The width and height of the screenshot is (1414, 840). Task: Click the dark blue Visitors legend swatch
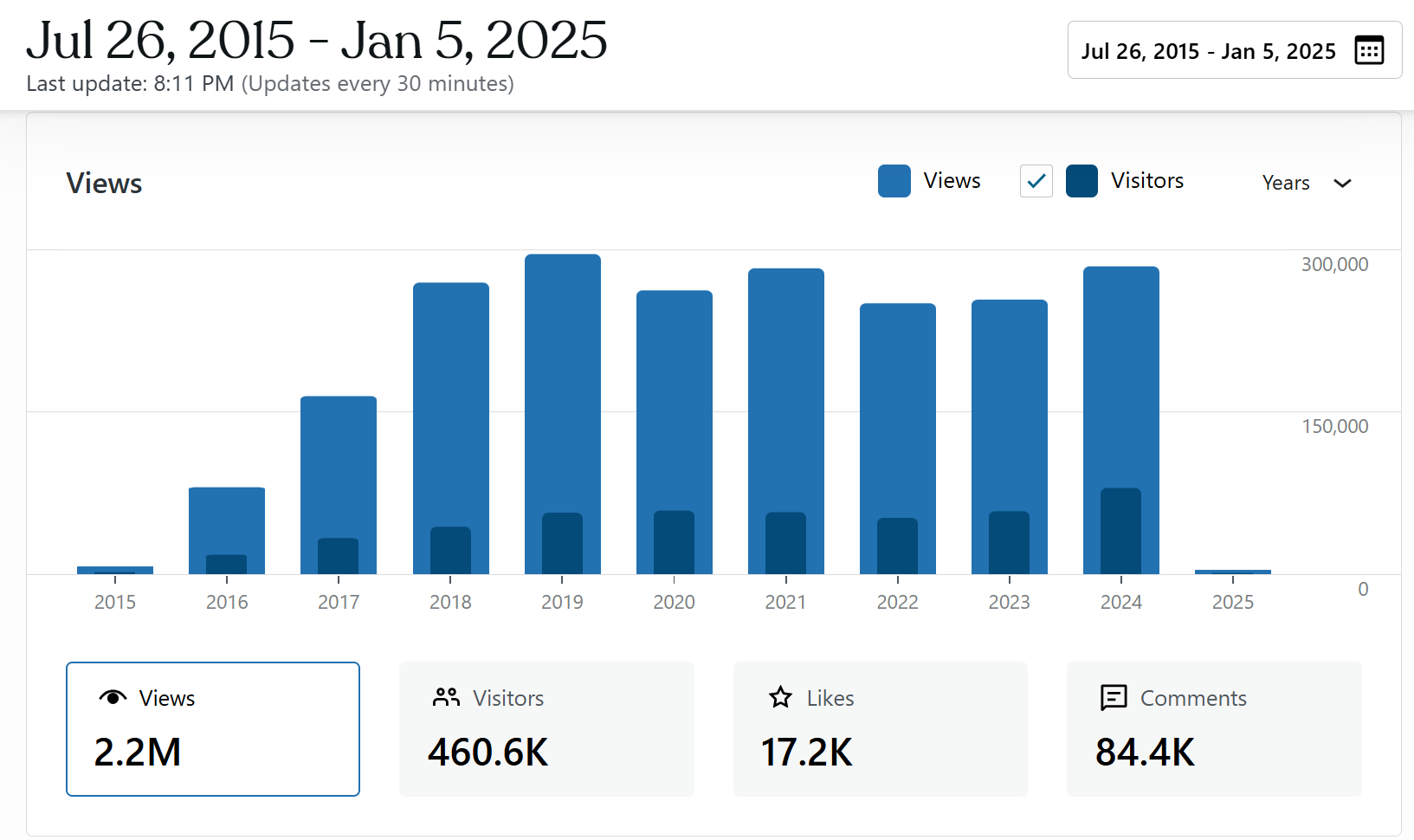click(1081, 181)
